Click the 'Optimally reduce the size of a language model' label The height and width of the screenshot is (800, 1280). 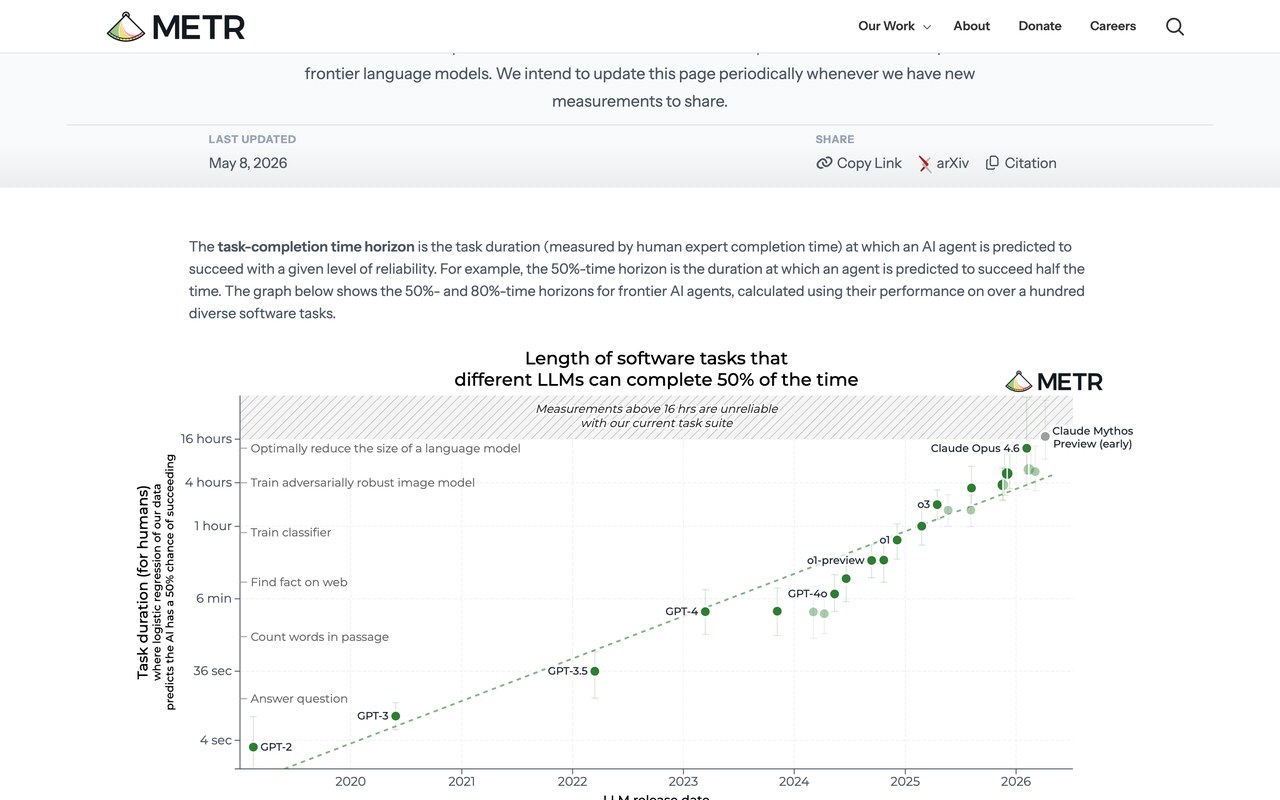click(385, 448)
